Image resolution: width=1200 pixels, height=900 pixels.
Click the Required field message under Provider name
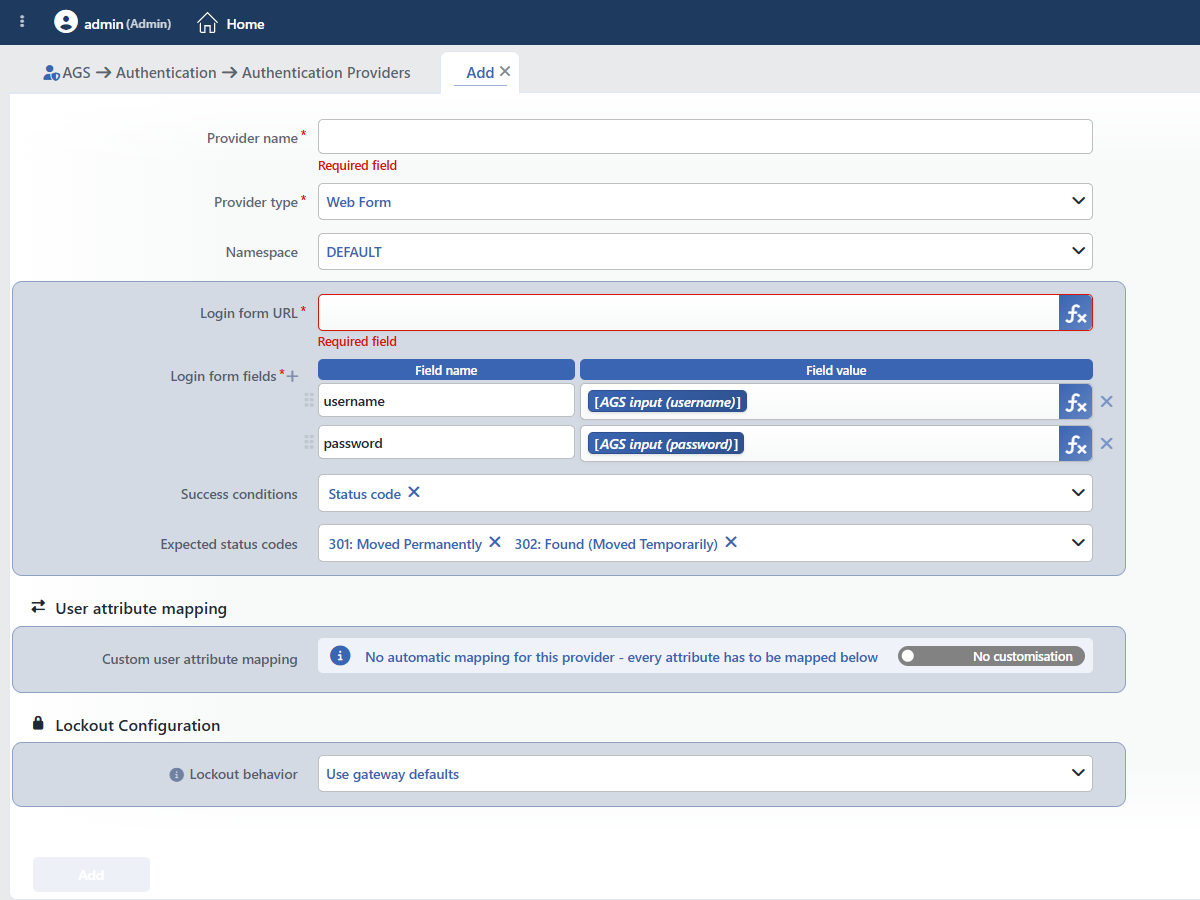click(357, 166)
